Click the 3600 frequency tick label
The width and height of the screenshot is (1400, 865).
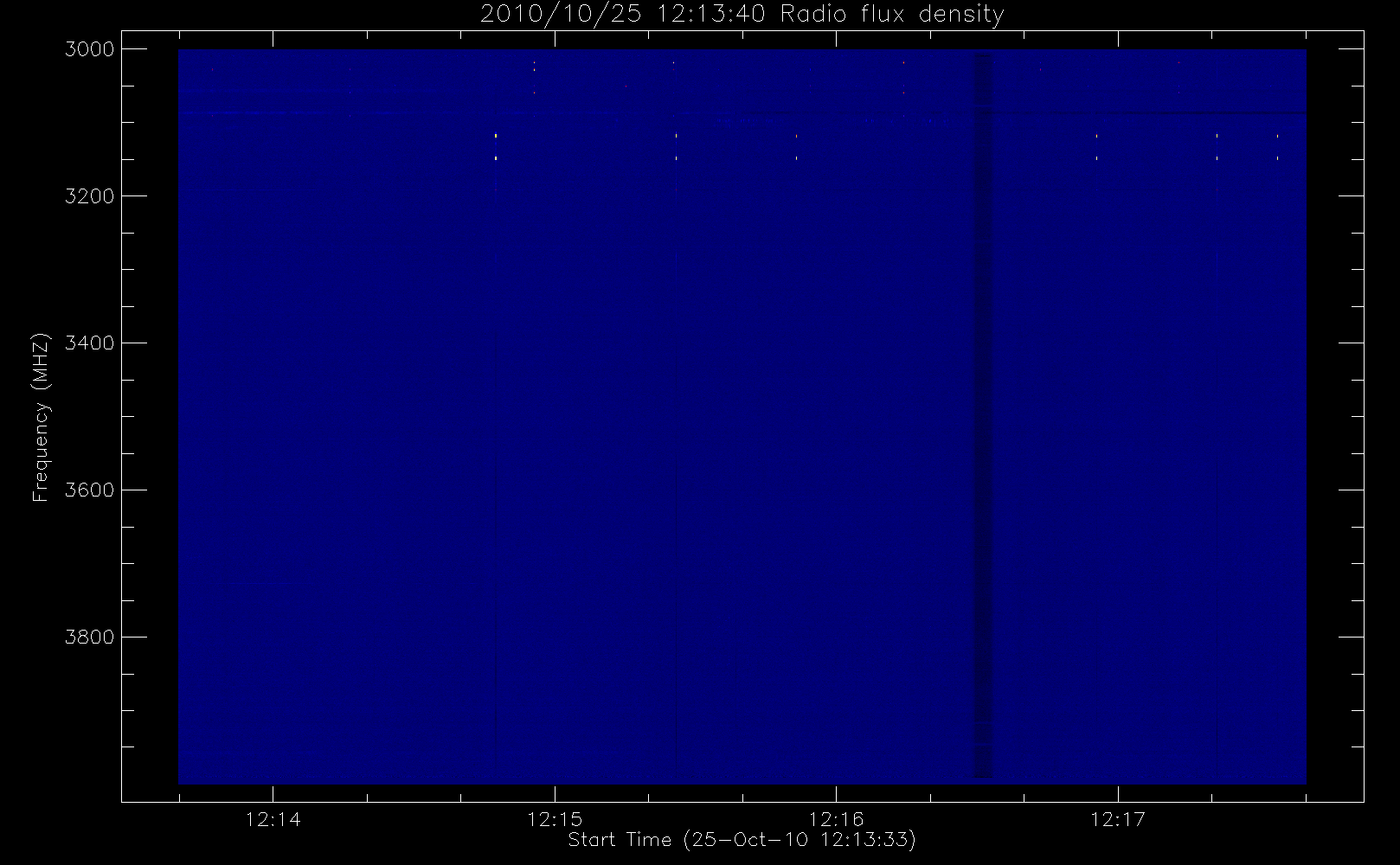click(x=90, y=490)
